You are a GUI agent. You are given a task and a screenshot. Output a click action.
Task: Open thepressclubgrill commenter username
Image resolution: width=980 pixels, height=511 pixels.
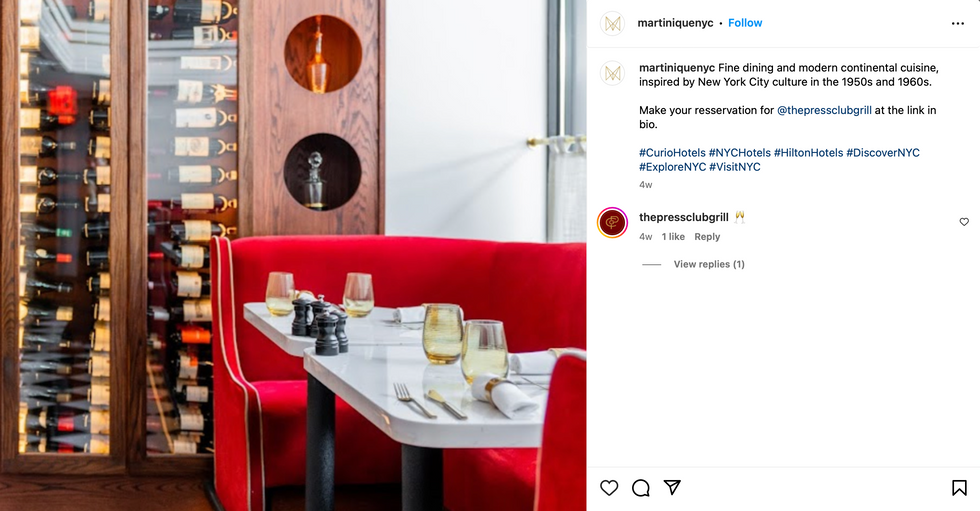pos(684,217)
